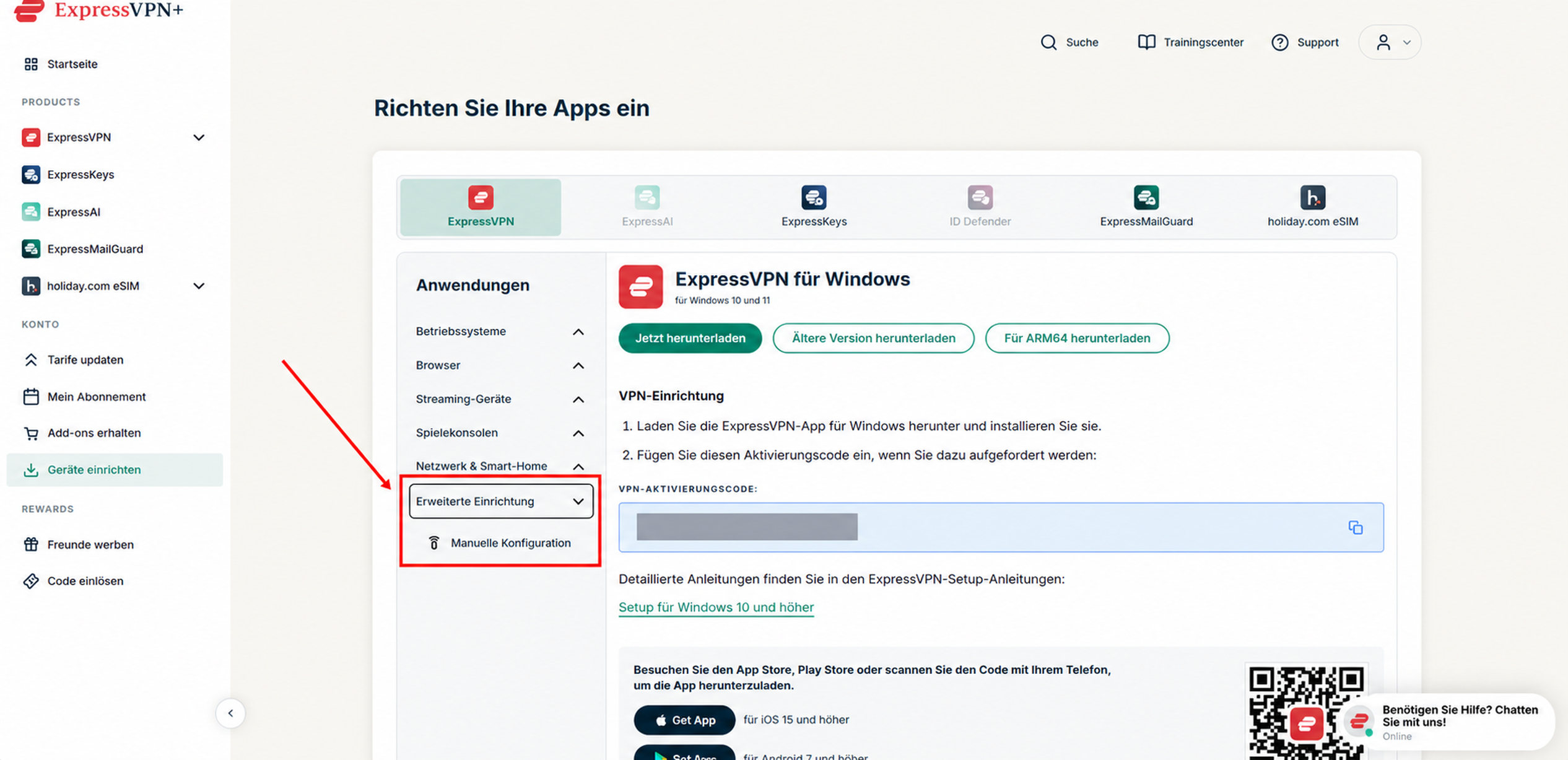
Task: Click the ExpressKeys sidebar icon
Action: tap(31, 174)
